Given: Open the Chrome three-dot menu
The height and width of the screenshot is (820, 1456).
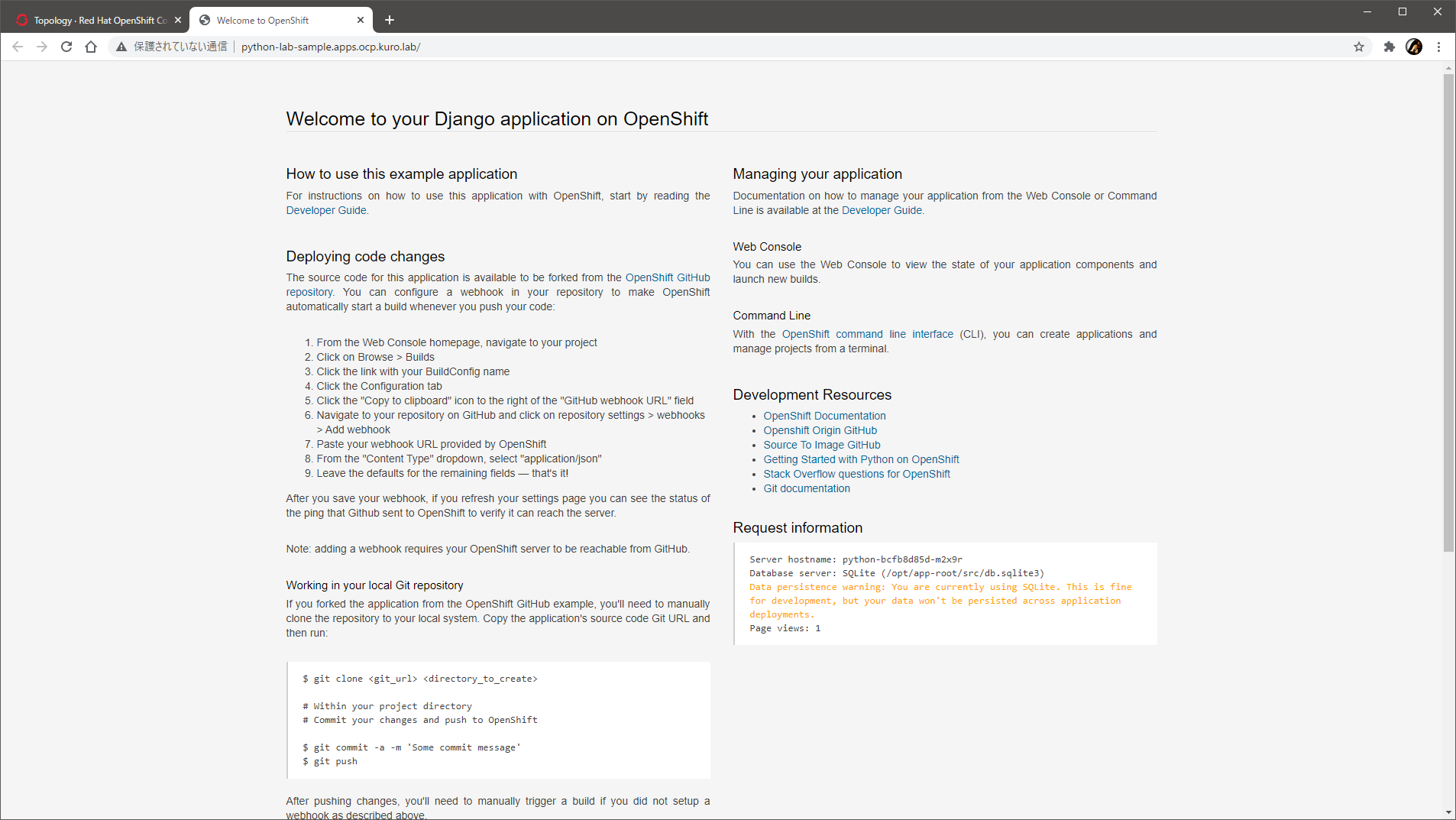Looking at the screenshot, I should 1438,47.
